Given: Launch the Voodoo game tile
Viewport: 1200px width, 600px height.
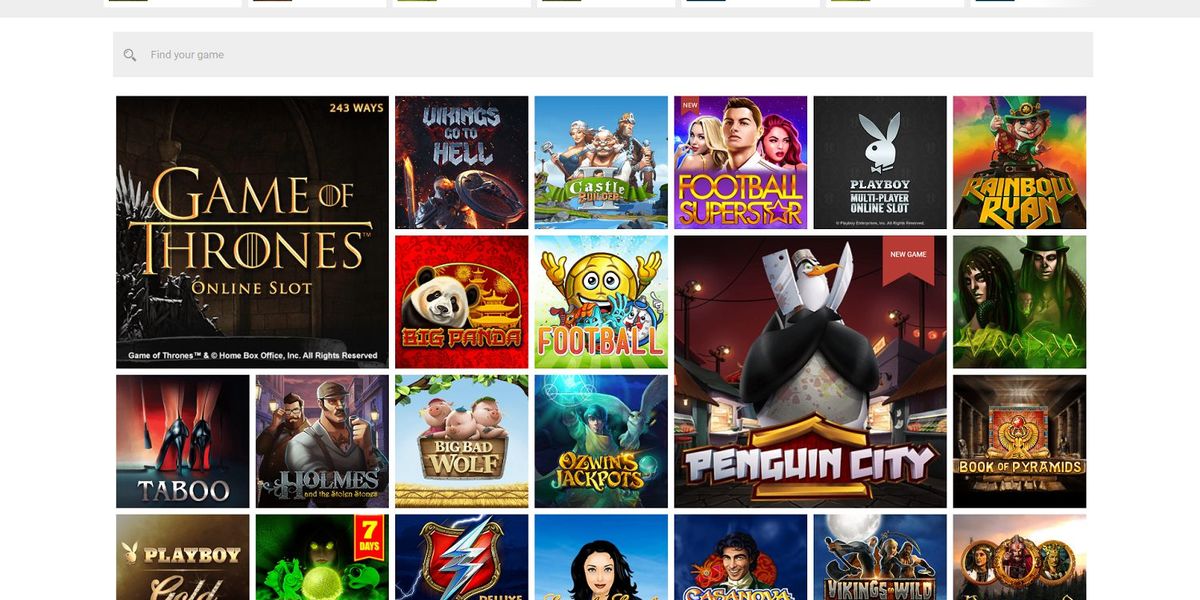Looking at the screenshot, I should point(1020,302).
